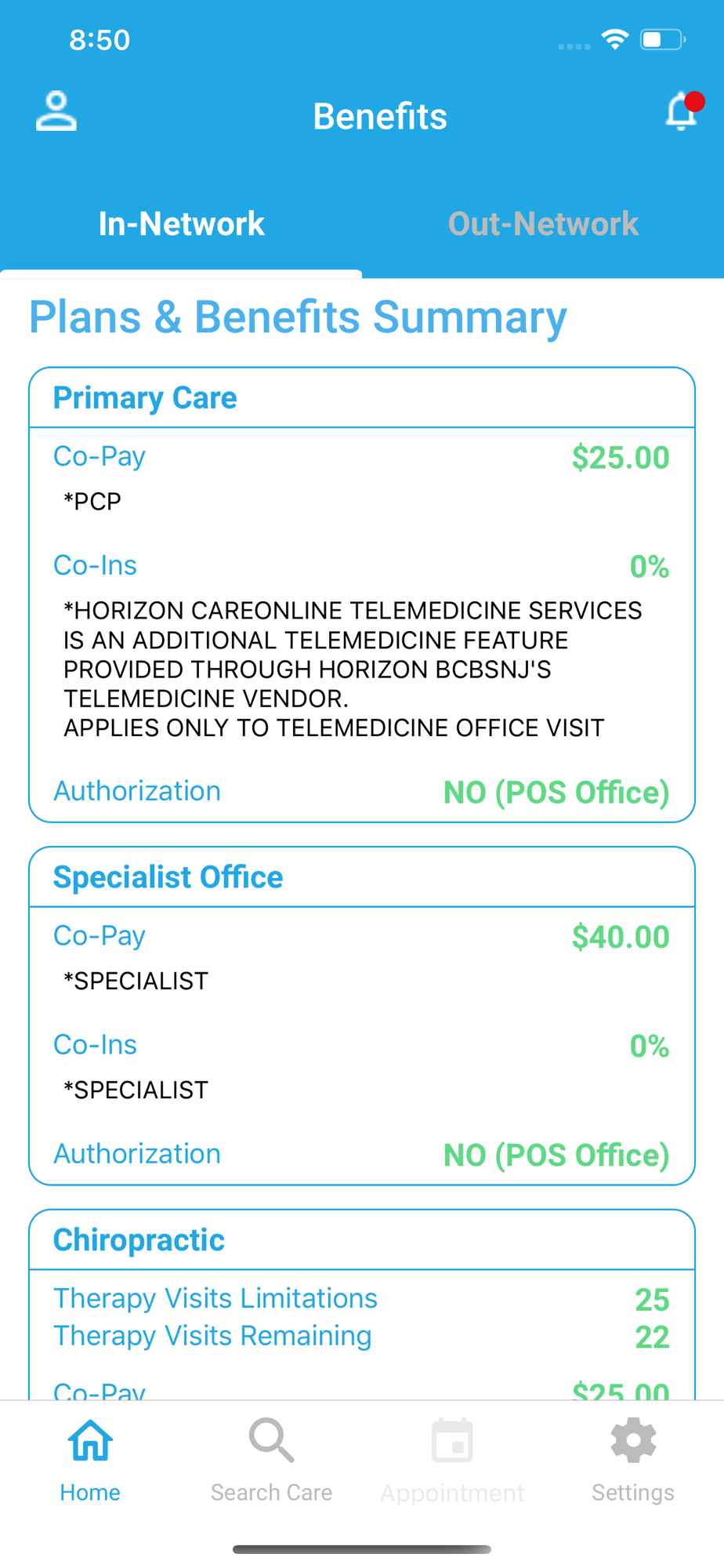The image size is (724, 1568).
Task: Switch to the Out-Network tab
Action: [543, 224]
